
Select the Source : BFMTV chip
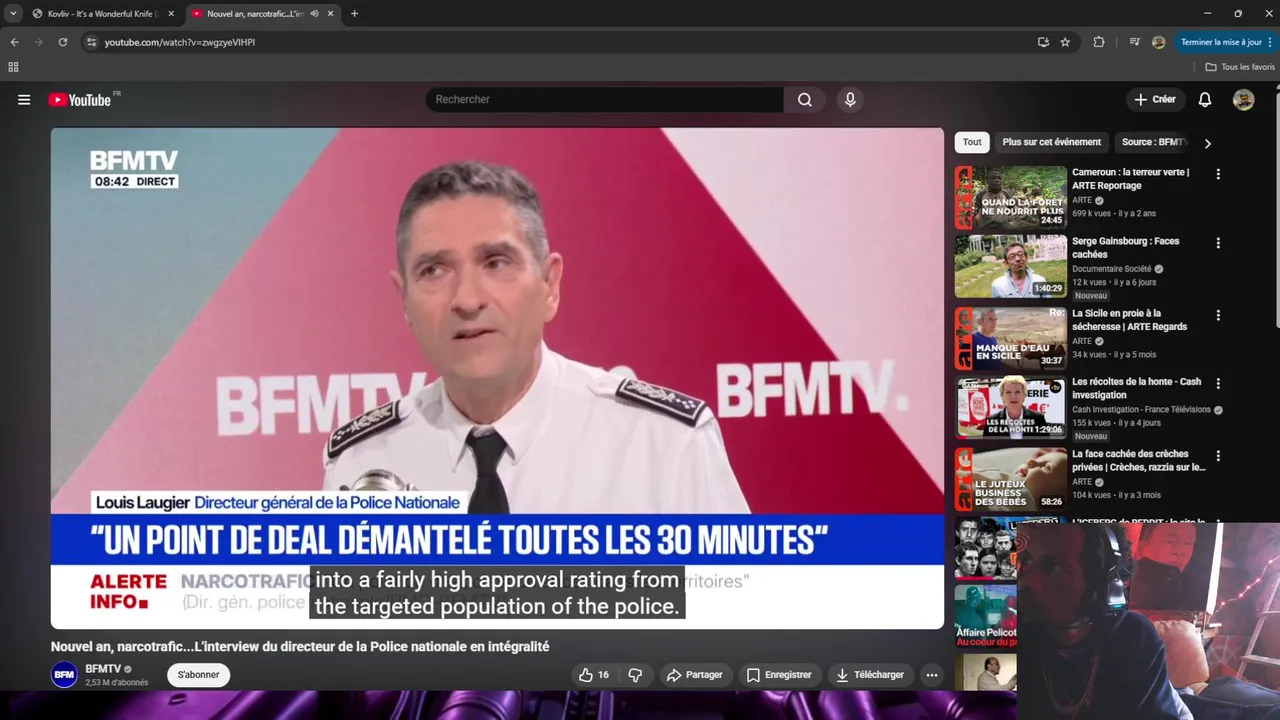pos(1153,142)
